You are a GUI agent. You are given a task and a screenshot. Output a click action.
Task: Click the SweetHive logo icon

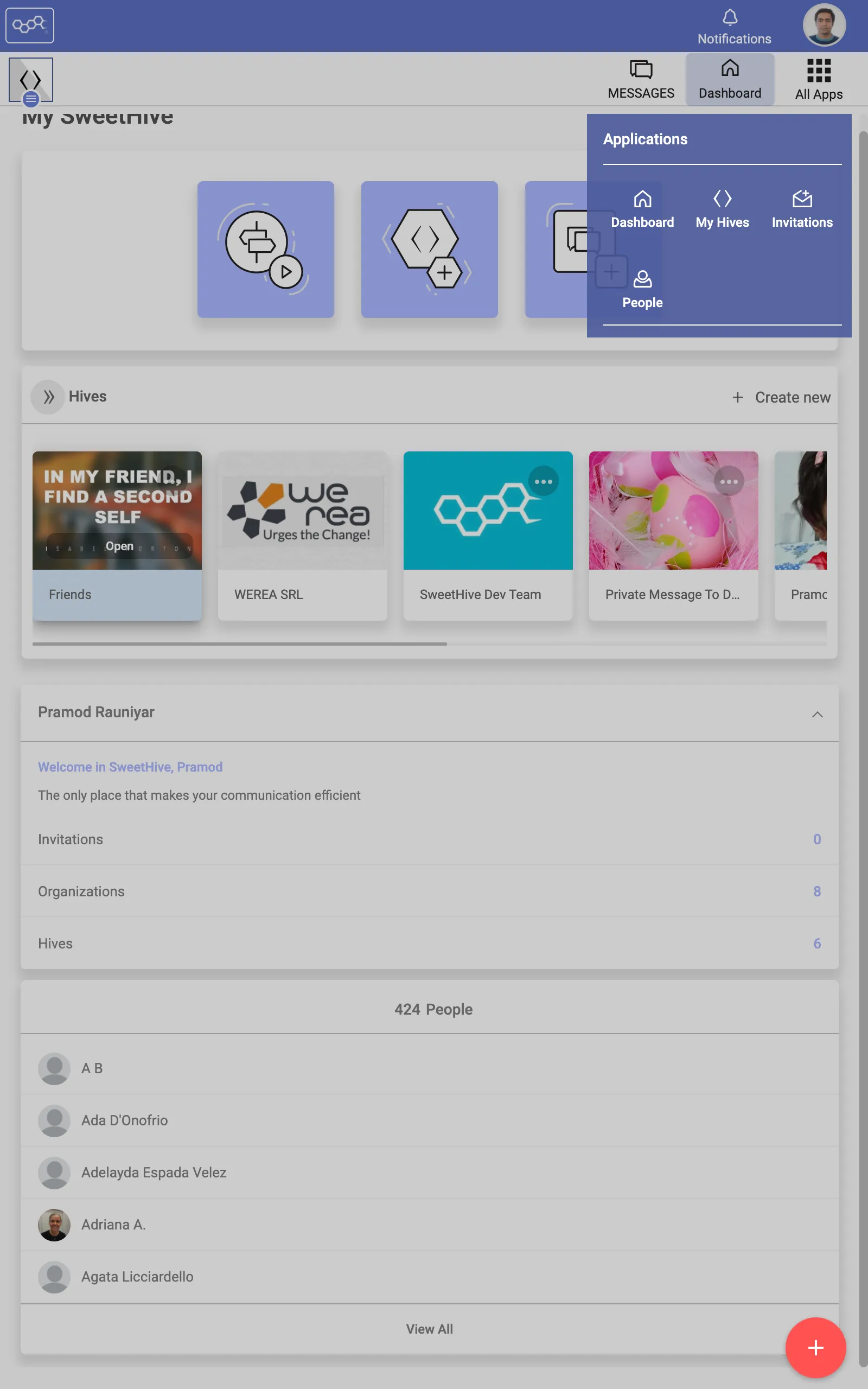point(30,26)
